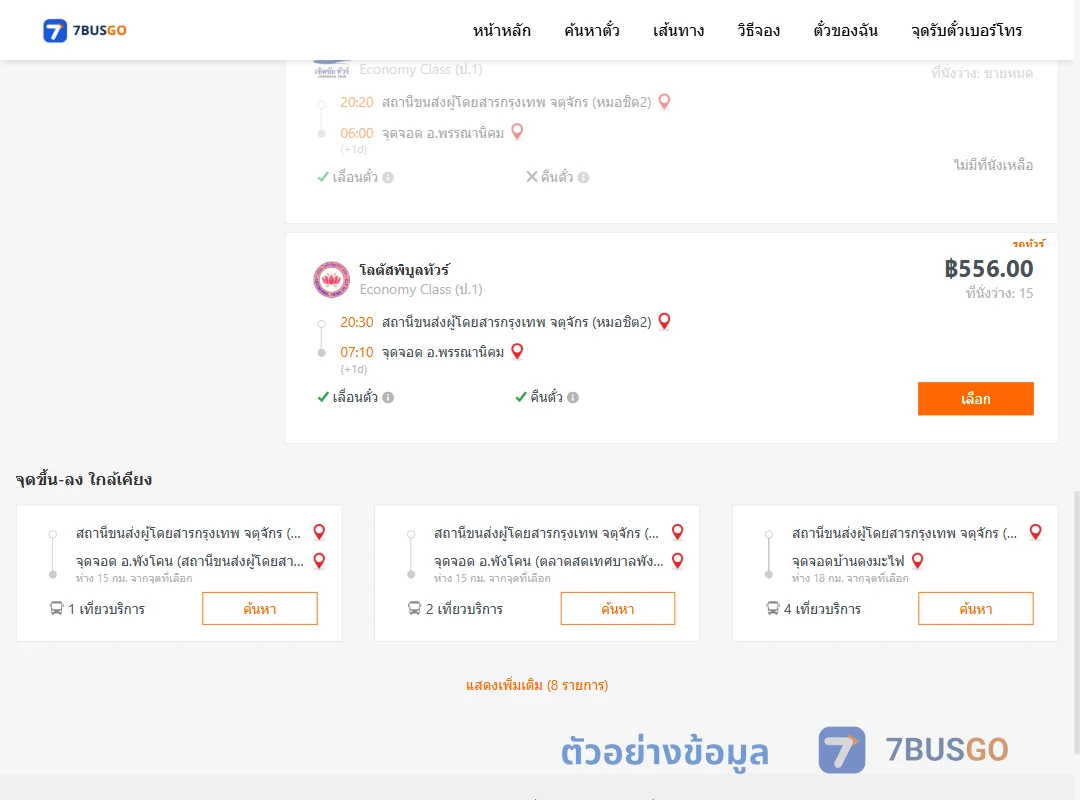The height and width of the screenshot is (800, 1080).
Task: Click info icon next to เลื่อนตั๋ว on the 20:20 trip
Action: point(388,178)
